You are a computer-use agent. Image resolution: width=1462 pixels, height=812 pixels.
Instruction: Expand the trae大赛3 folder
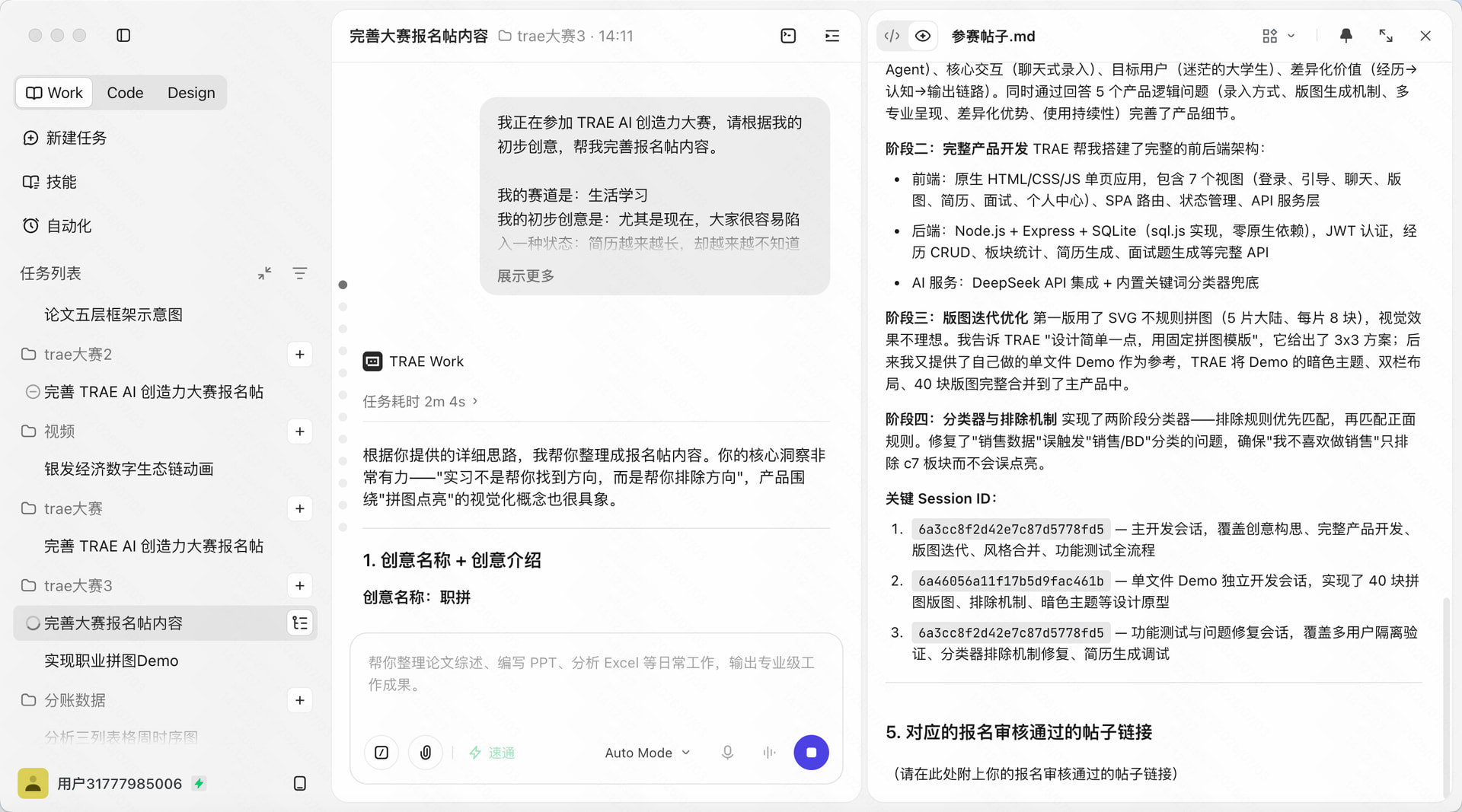(x=67, y=586)
